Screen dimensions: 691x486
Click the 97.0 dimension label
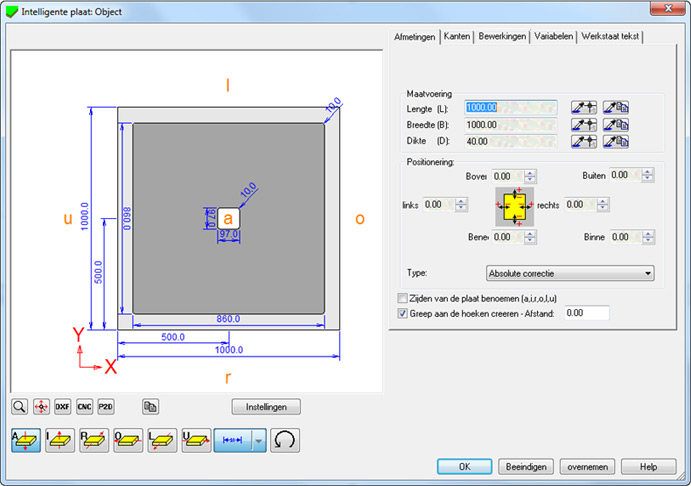[229, 234]
